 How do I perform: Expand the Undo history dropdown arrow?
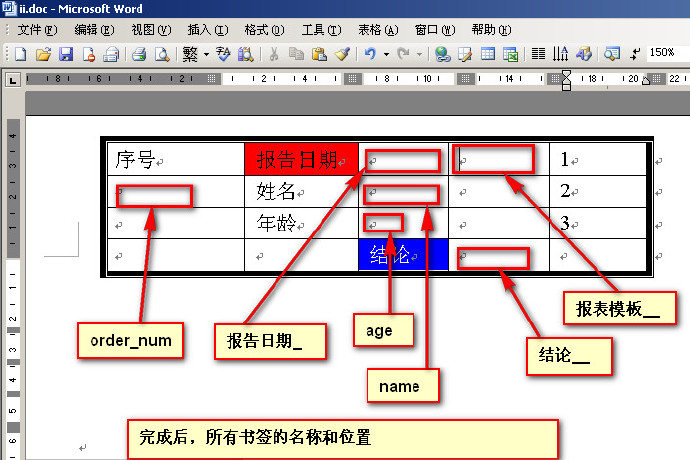tap(386, 55)
